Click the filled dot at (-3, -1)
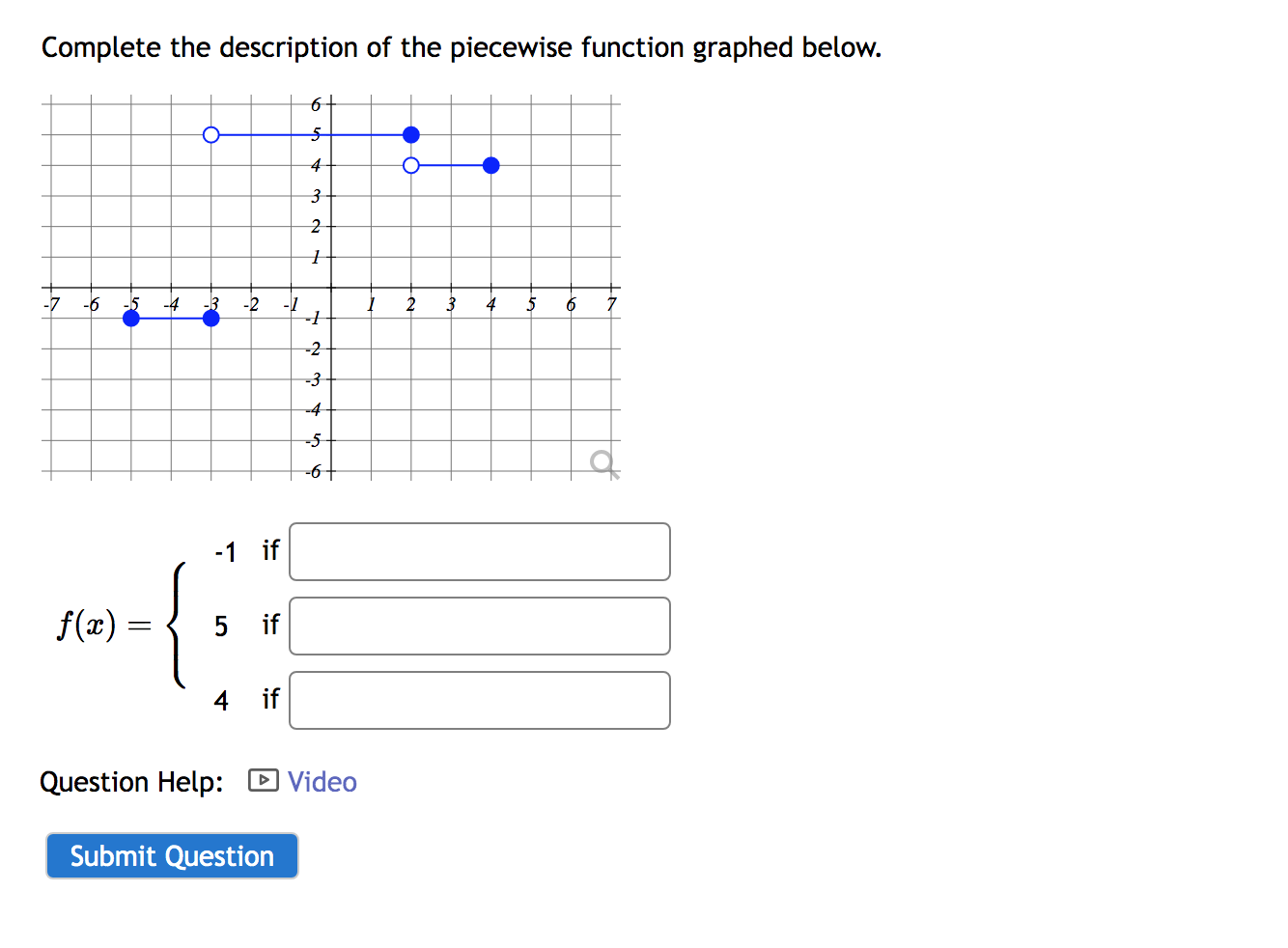Image resolution: width=1288 pixels, height=948 pixels. (x=211, y=318)
